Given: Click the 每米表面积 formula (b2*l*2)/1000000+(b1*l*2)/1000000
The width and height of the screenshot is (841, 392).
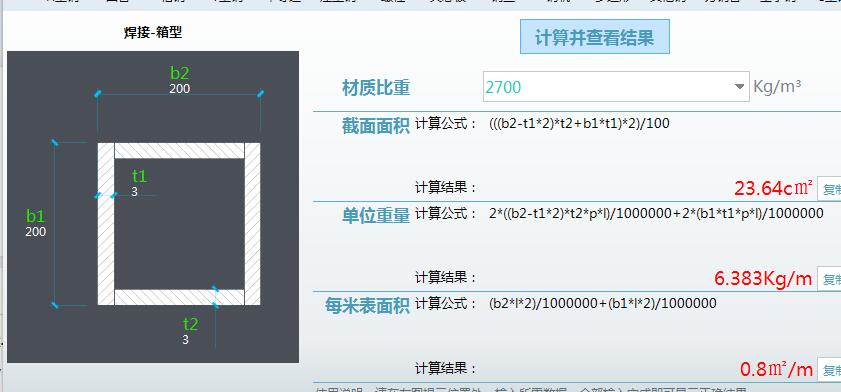Looking at the screenshot, I should pyautogui.click(x=603, y=304).
